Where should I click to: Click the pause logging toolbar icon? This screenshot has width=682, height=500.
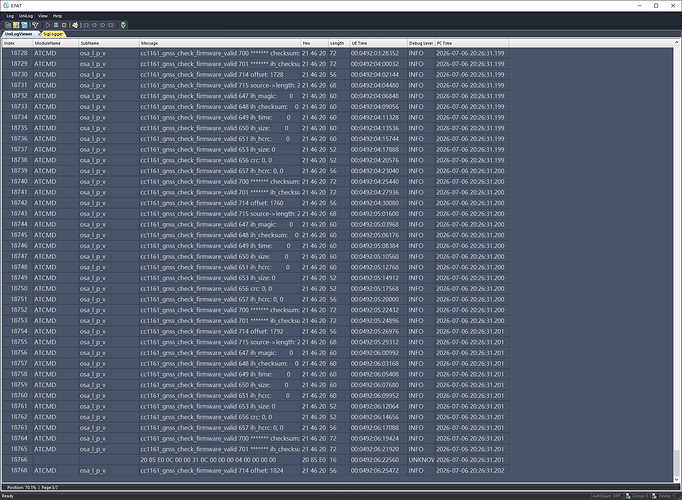tap(56, 25)
